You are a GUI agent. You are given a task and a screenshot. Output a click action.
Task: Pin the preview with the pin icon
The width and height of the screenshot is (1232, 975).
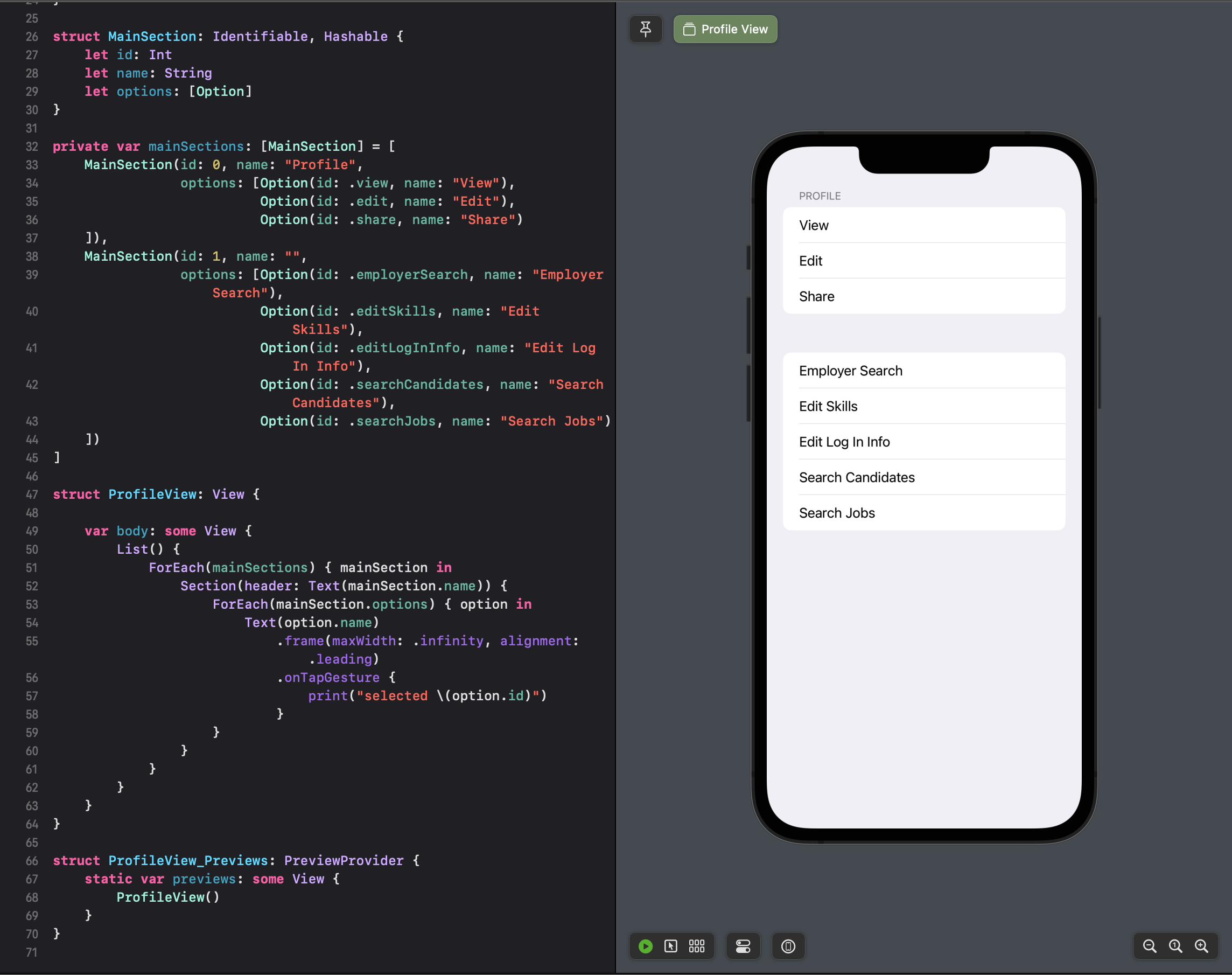(x=646, y=29)
